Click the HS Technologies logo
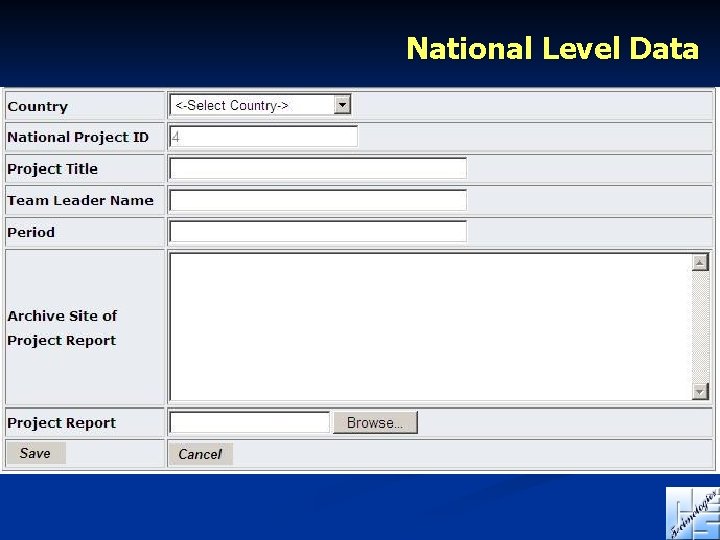This screenshot has height=540, width=720. pyautogui.click(x=693, y=513)
